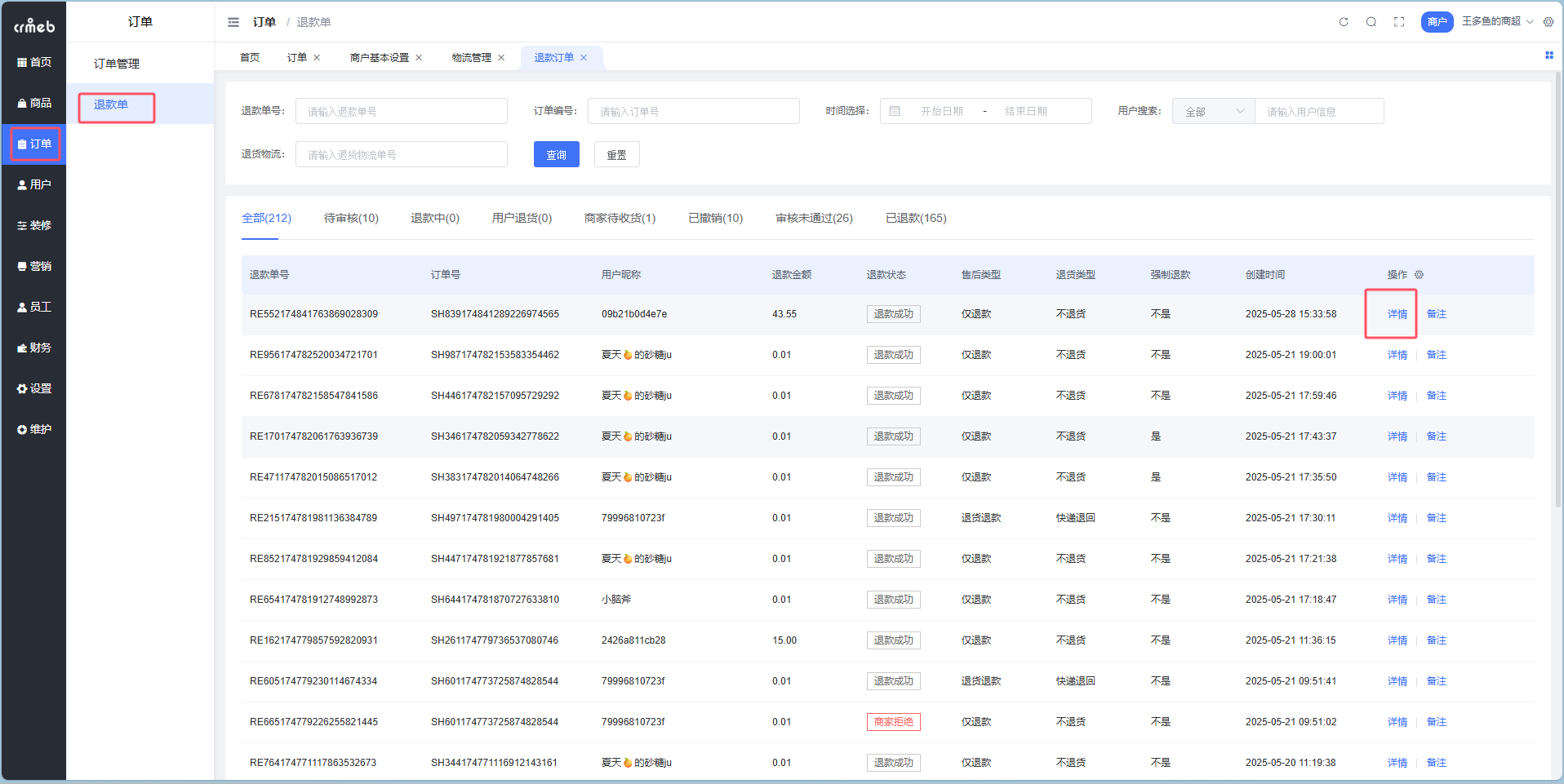The height and width of the screenshot is (784, 1564).
Task: Select 订单管理 in the submenu
Action: click(117, 64)
